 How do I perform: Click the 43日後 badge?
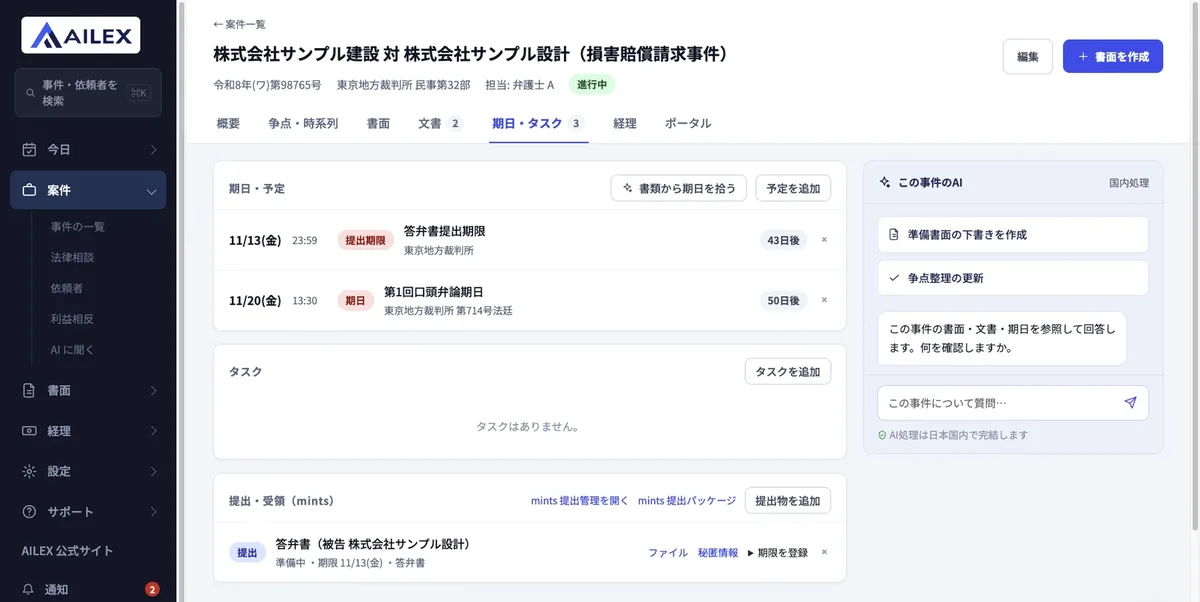[x=783, y=240]
